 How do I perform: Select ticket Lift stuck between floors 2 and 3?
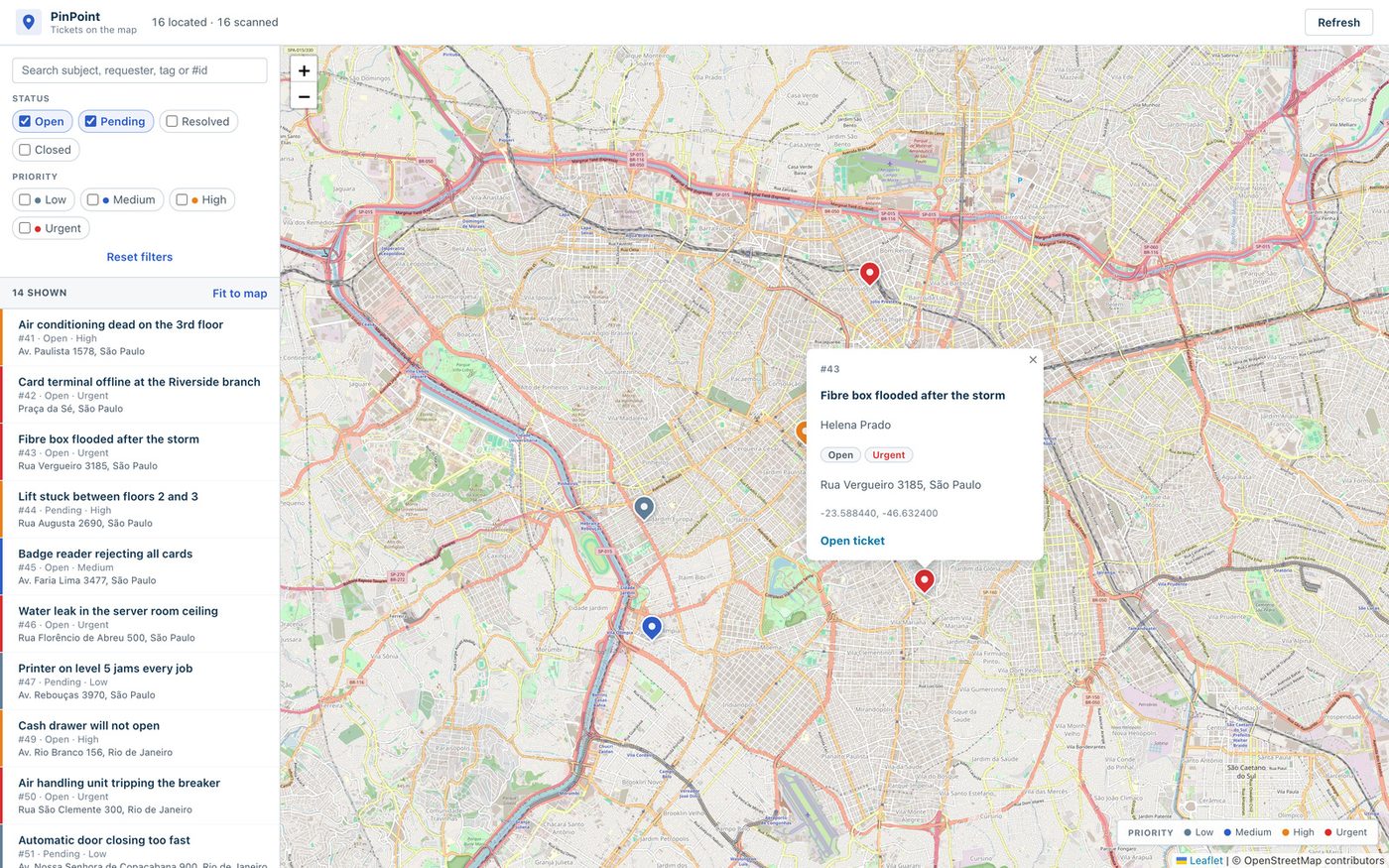pyautogui.click(x=140, y=510)
